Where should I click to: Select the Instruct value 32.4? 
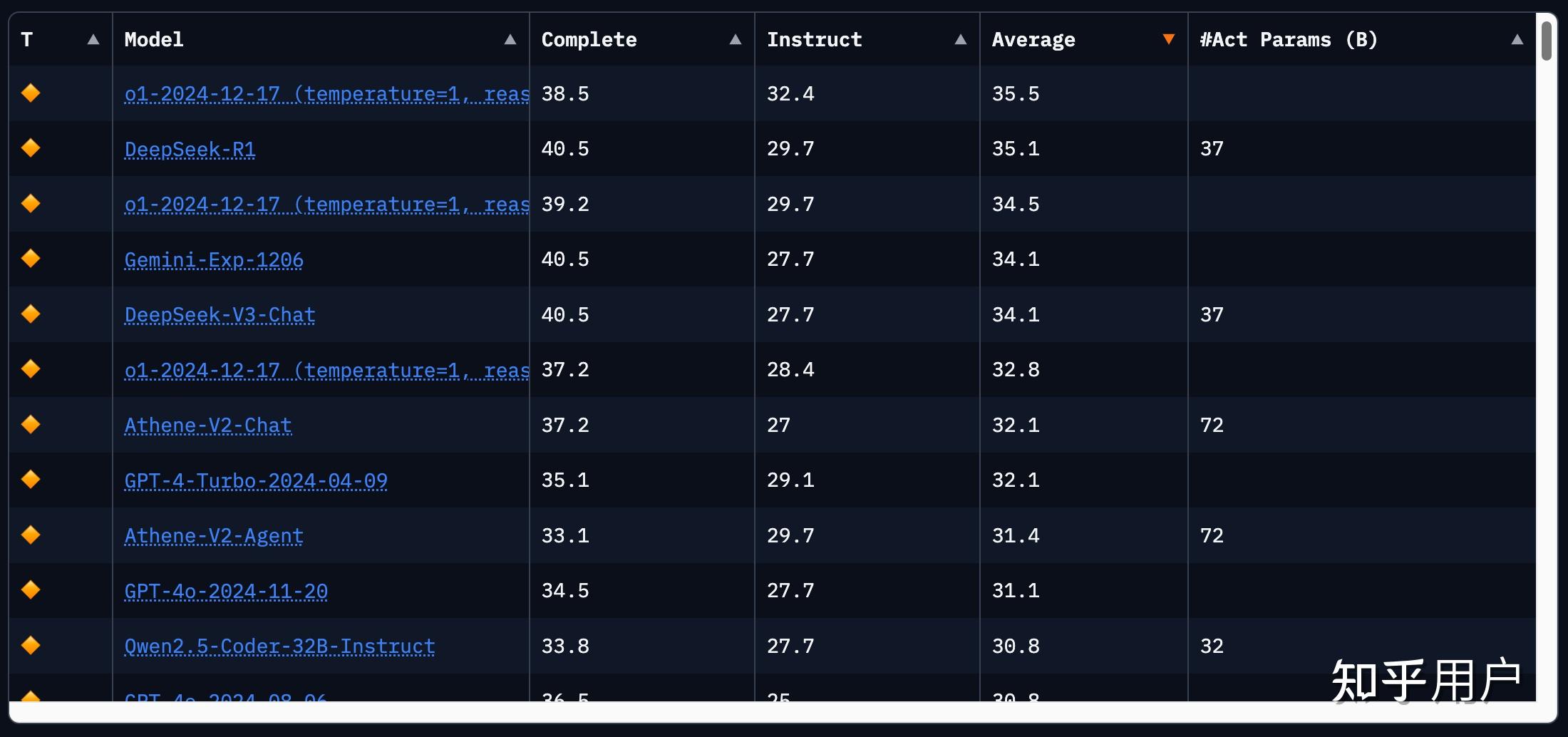point(790,94)
